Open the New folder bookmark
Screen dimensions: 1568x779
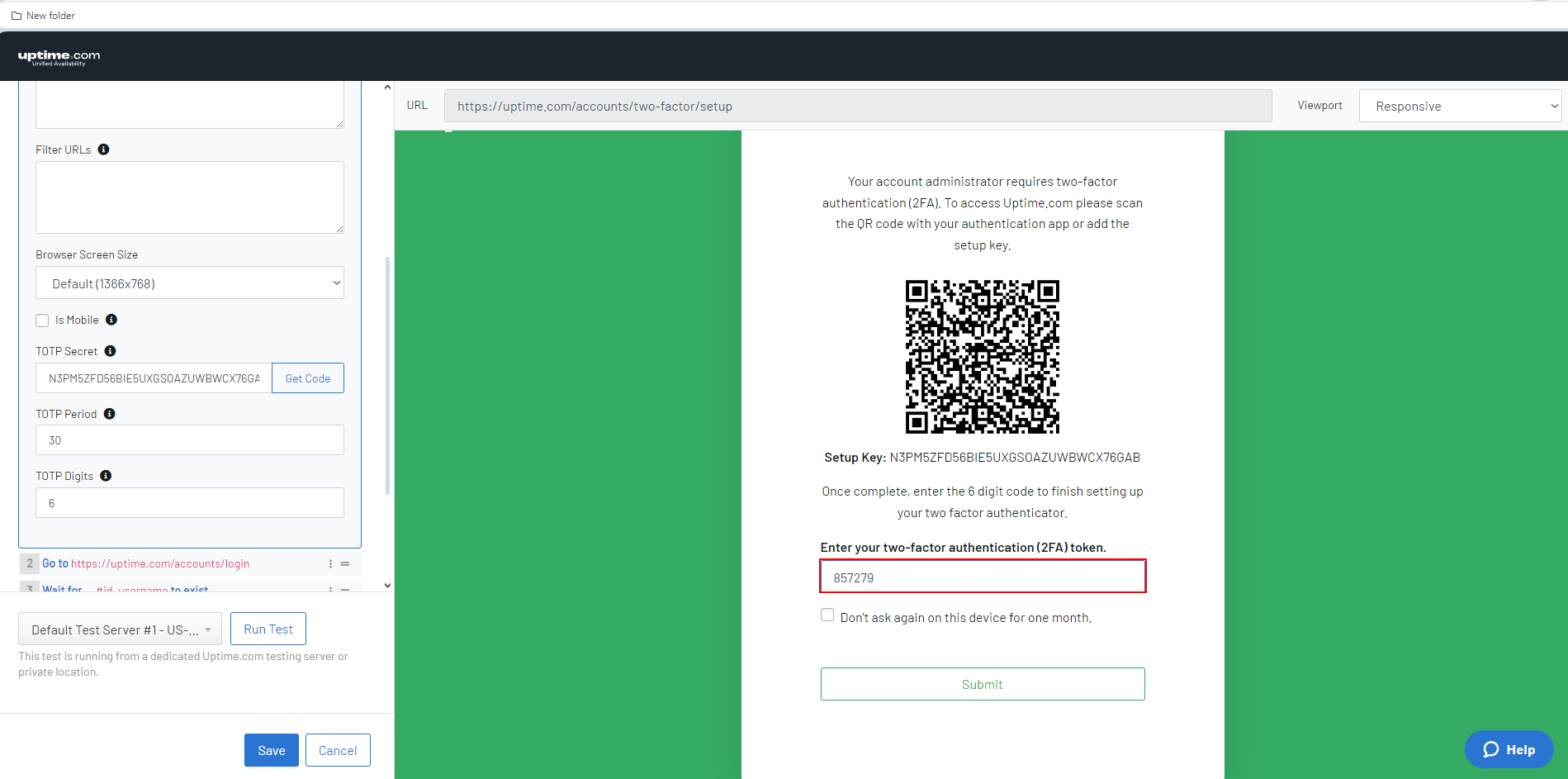43,16
